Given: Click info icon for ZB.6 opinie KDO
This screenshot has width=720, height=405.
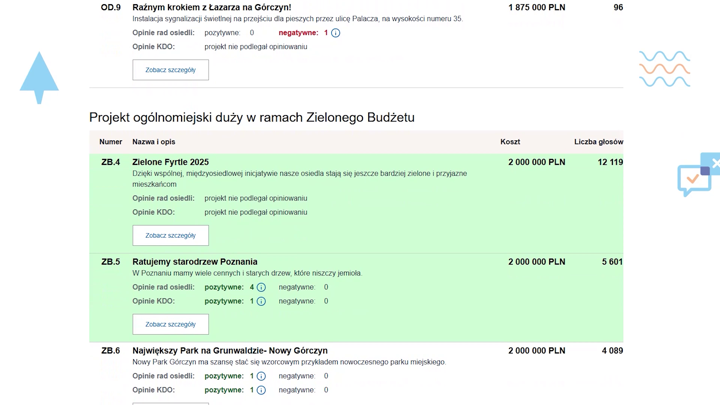Looking at the screenshot, I should (261, 391).
